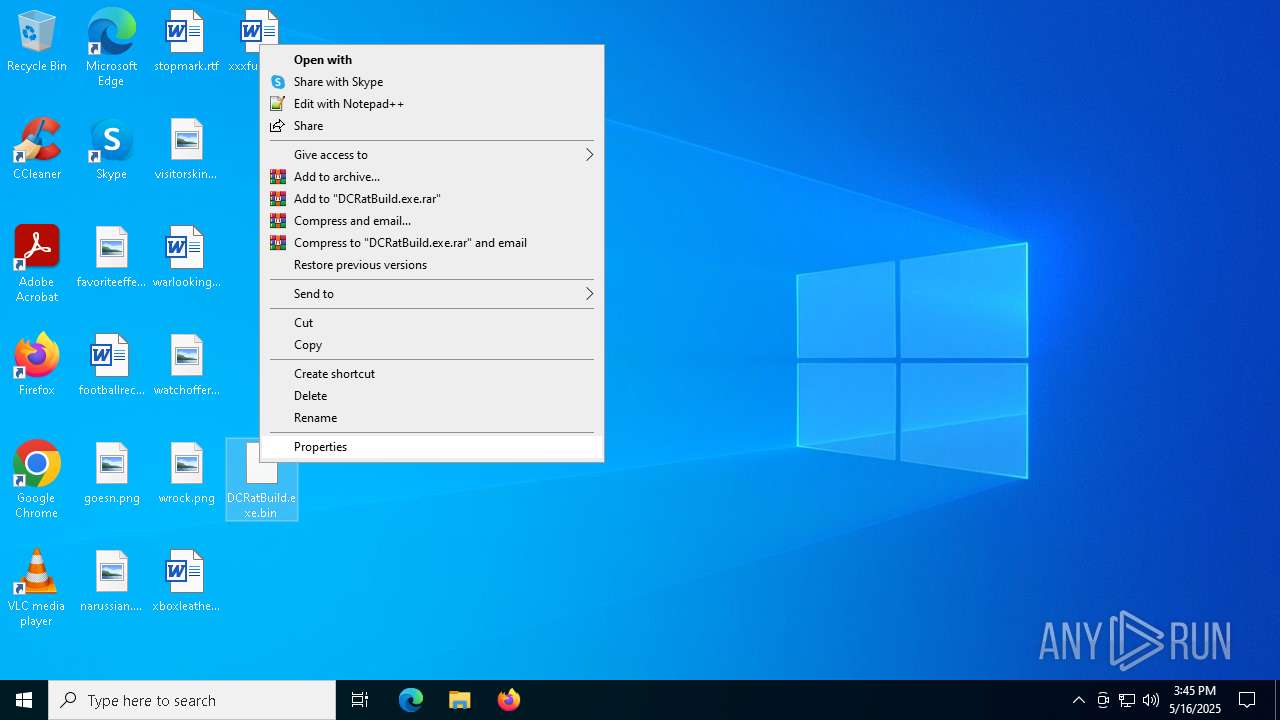Choose Add to "DCRatBuild.exe.rar"
The image size is (1280, 720).
(x=432, y=199)
